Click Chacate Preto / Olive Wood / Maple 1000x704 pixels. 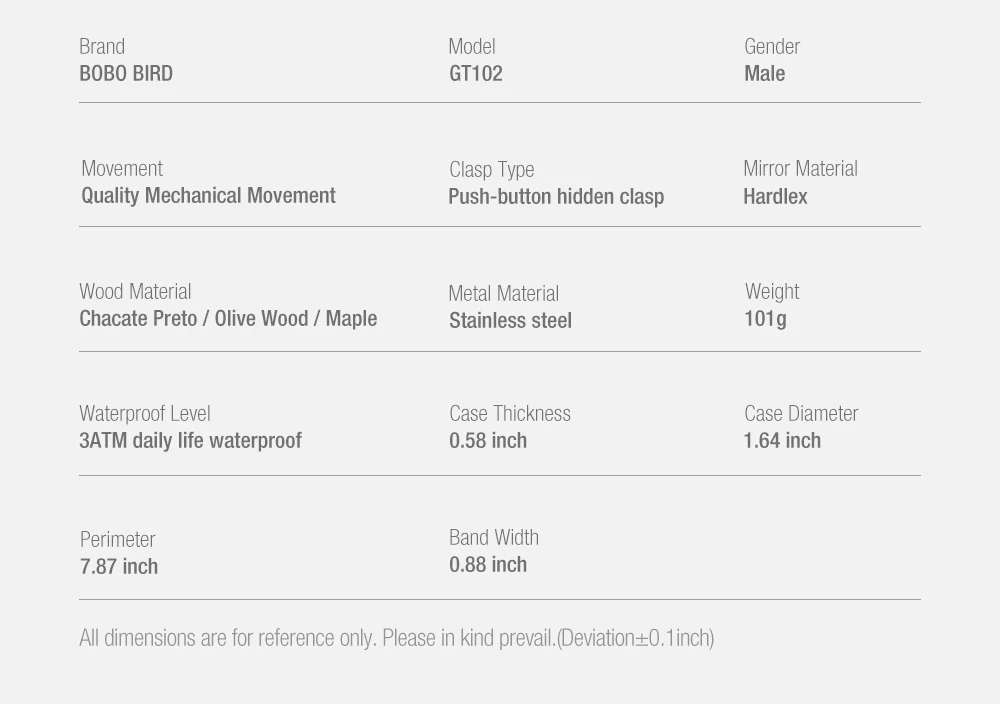tap(228, 319)
